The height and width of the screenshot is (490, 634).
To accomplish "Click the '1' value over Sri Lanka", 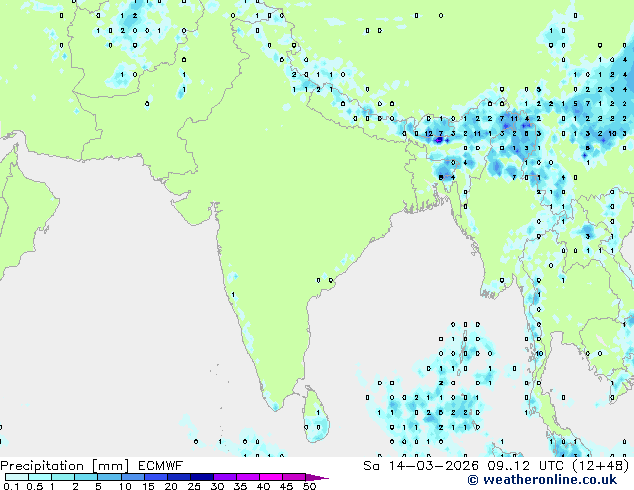I will 318,412.
